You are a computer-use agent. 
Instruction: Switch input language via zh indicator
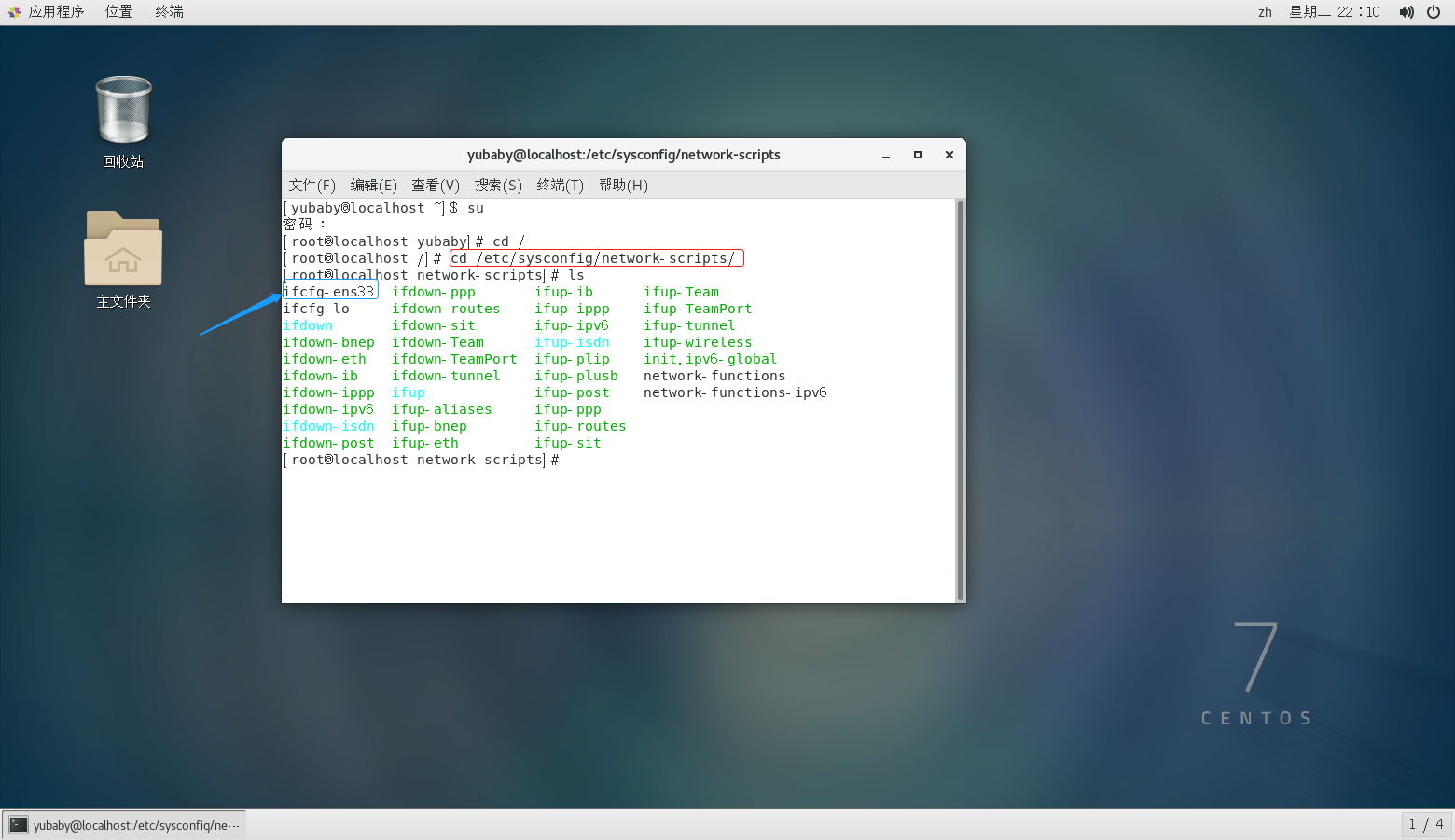(x=1265, y=12)
